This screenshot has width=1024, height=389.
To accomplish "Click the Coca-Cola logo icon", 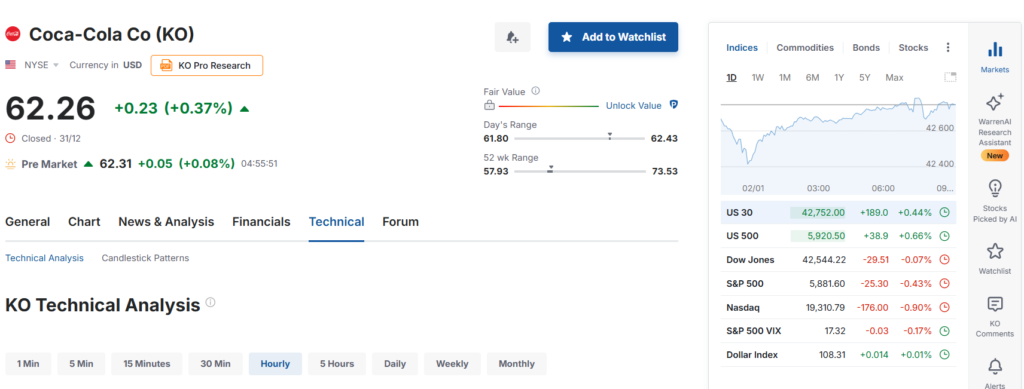I will [13, 34].
